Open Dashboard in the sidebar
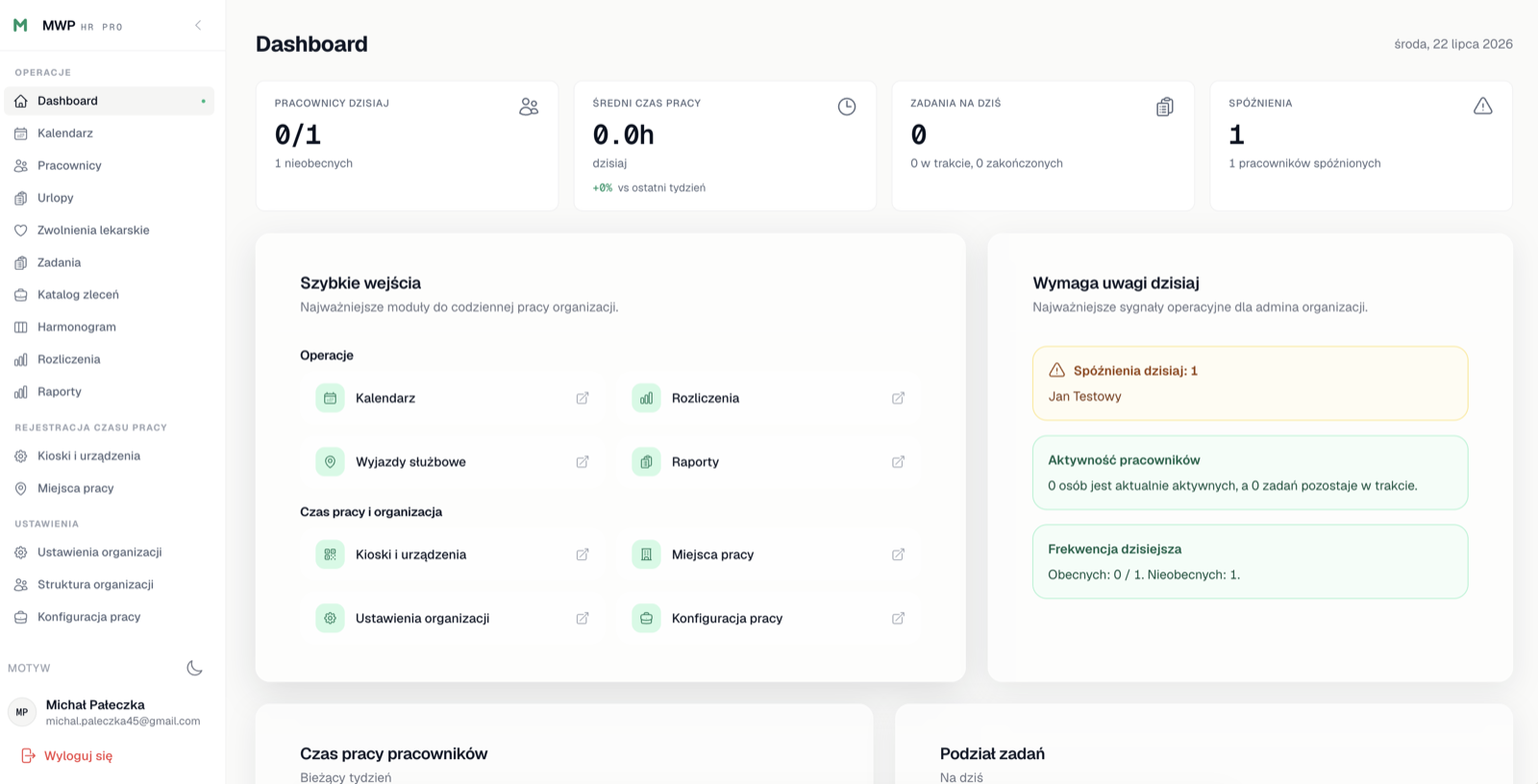This screenshot has height=784, width=1538. [x=109, y=101]
